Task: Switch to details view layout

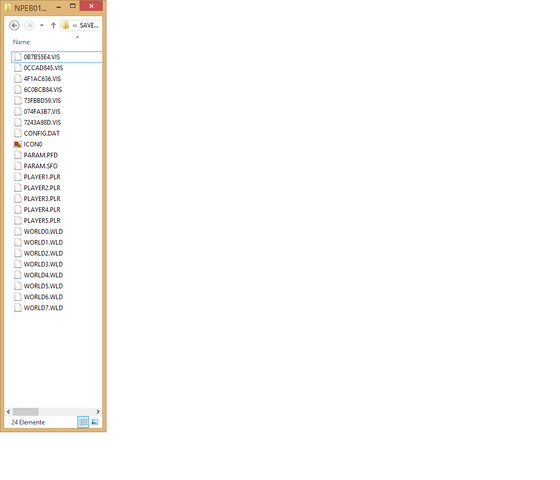Action: point(83,422)
